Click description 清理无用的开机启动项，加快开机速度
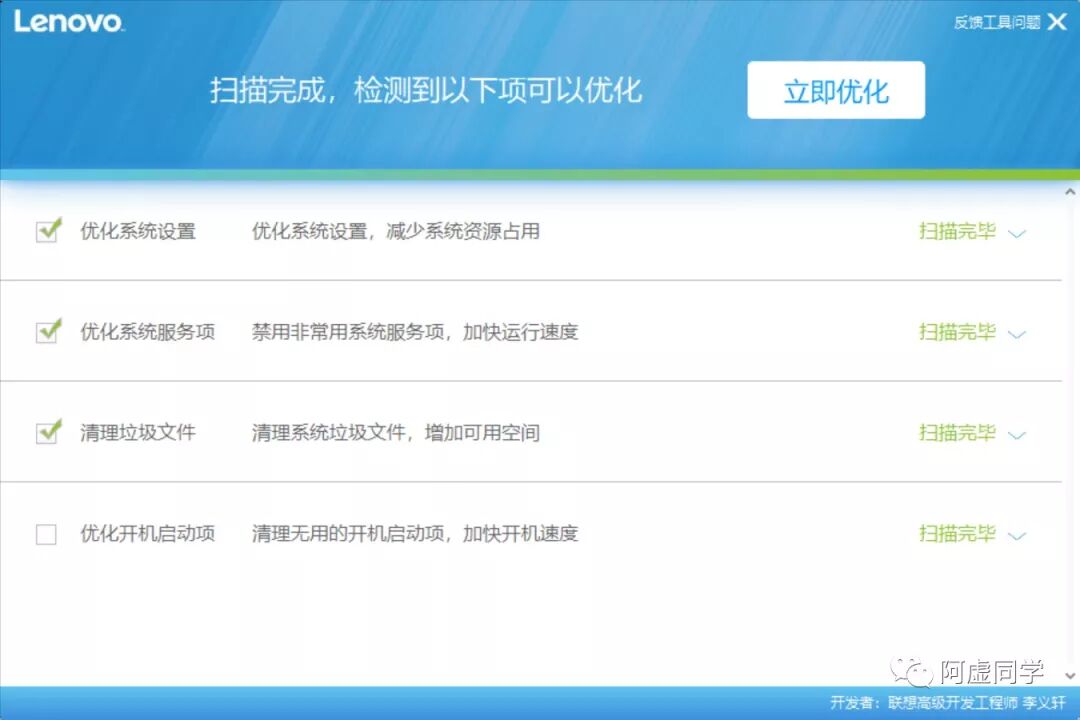1080x720 pixels. coord(415,533)
